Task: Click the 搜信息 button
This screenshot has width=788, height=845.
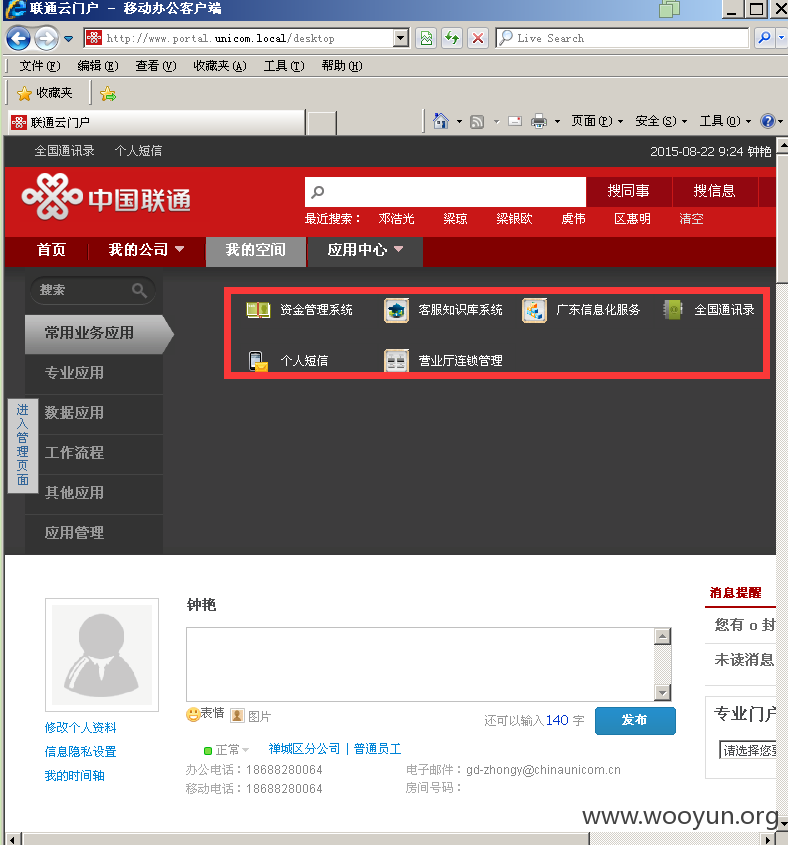Action: pyautogui.click(x=715, y=191)
